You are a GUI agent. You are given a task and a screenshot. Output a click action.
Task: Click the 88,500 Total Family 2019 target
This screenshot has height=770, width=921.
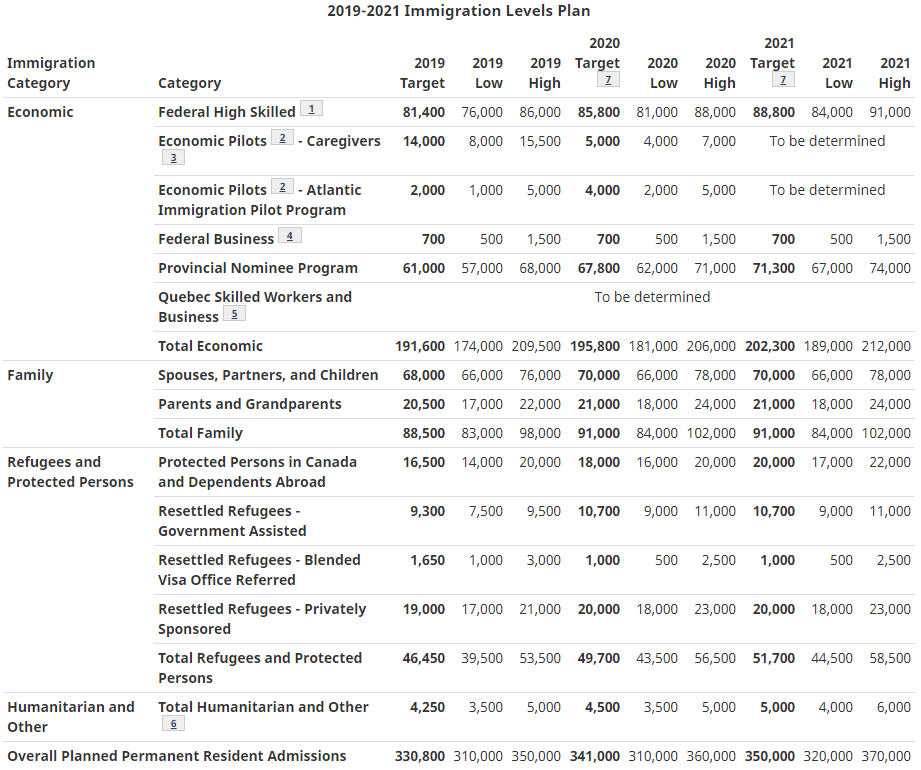click(423, 433)
